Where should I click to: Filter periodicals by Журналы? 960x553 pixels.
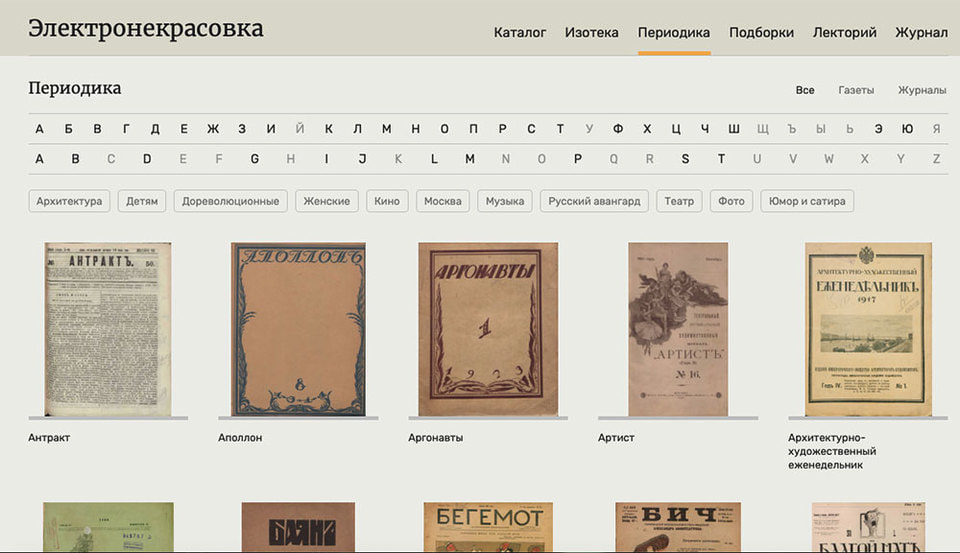click(921, 90)
